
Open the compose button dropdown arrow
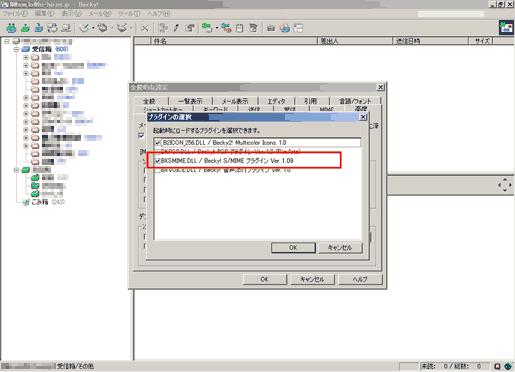(93, 28)
